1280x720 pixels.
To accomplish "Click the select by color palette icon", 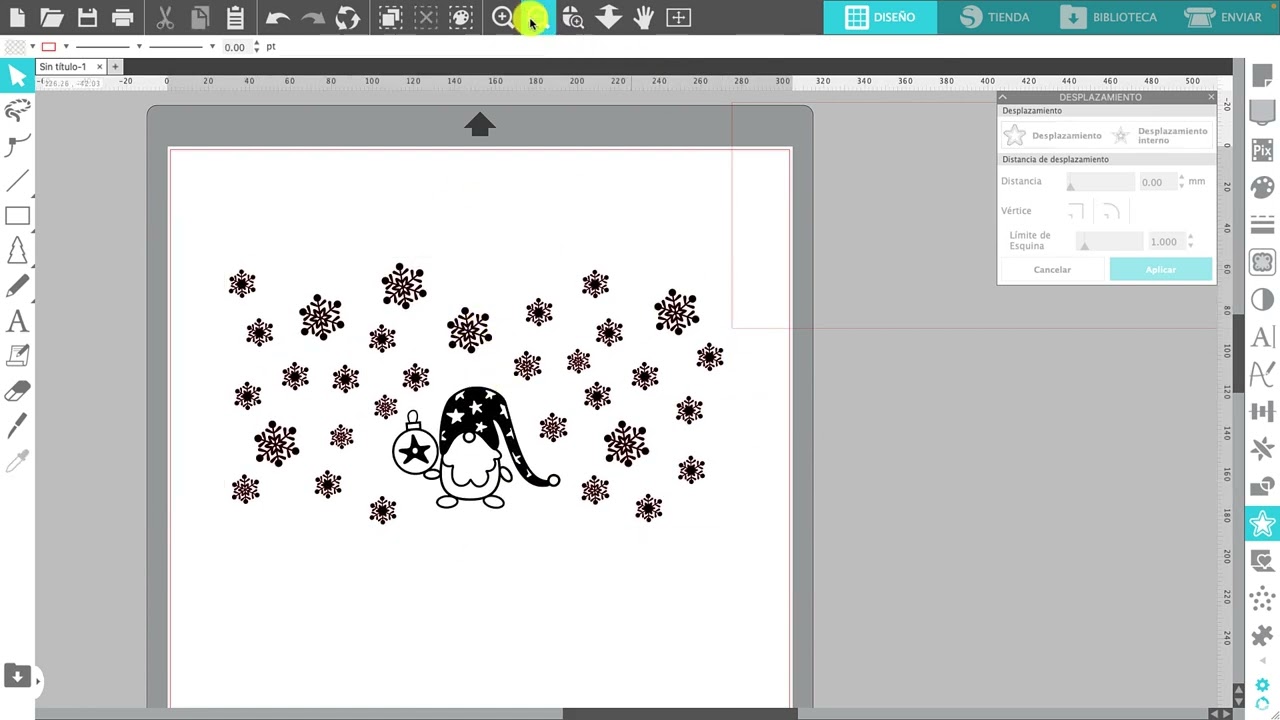I will click(460, 17).
